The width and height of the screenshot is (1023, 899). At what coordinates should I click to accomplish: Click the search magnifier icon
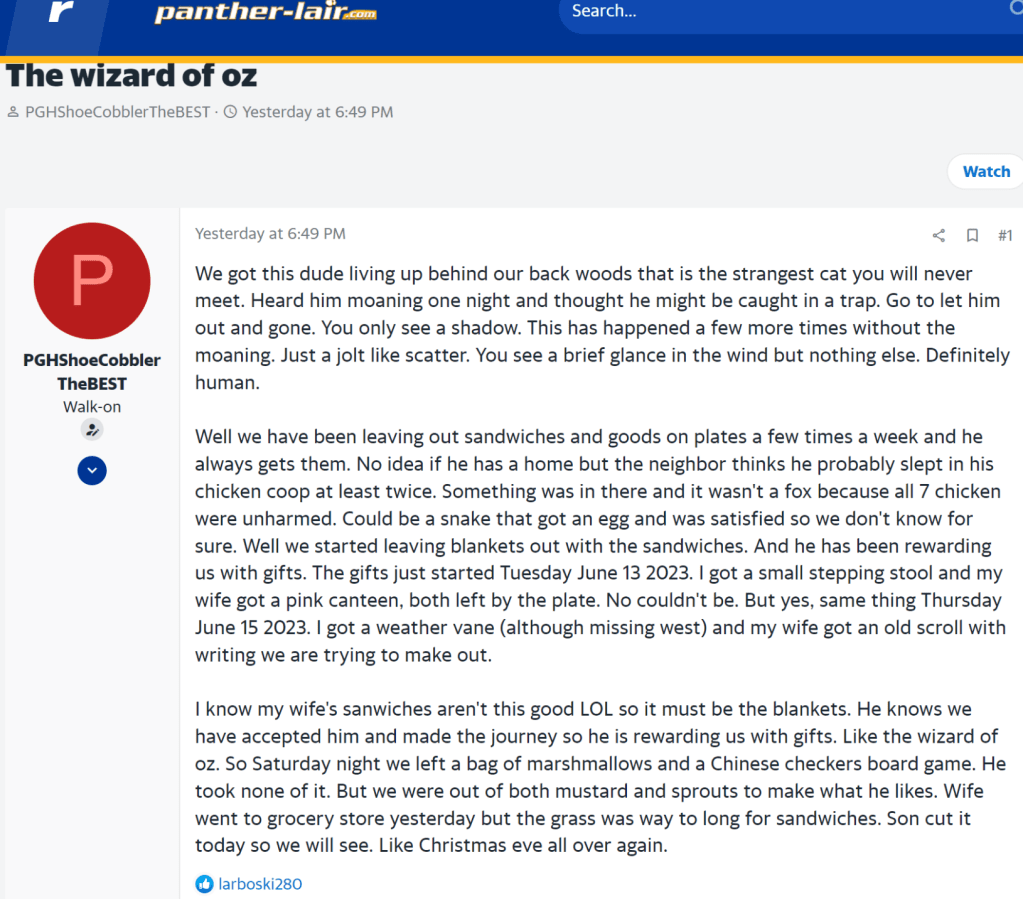point(1016,10)
